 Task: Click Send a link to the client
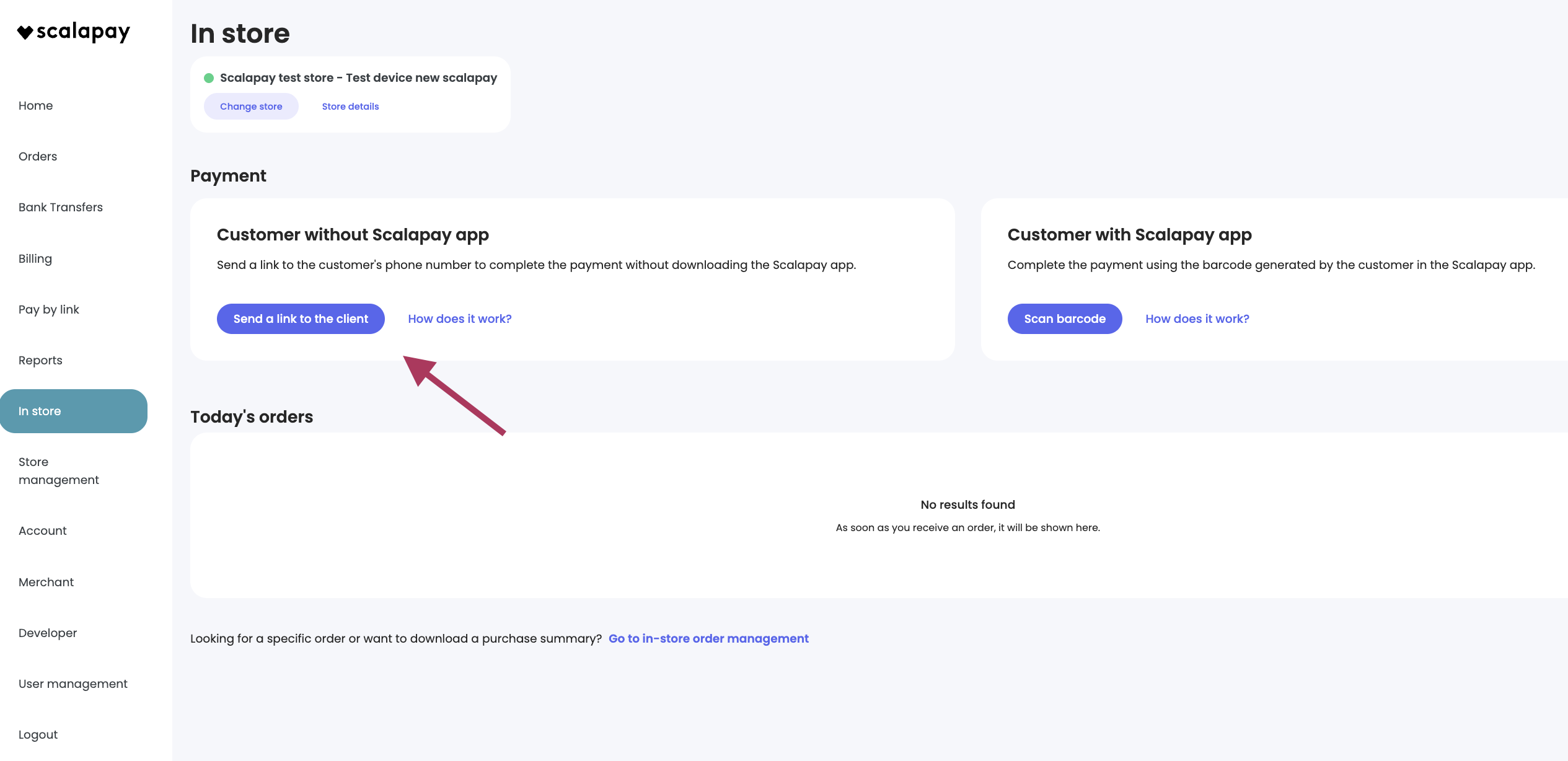click(x=301, y=319)
